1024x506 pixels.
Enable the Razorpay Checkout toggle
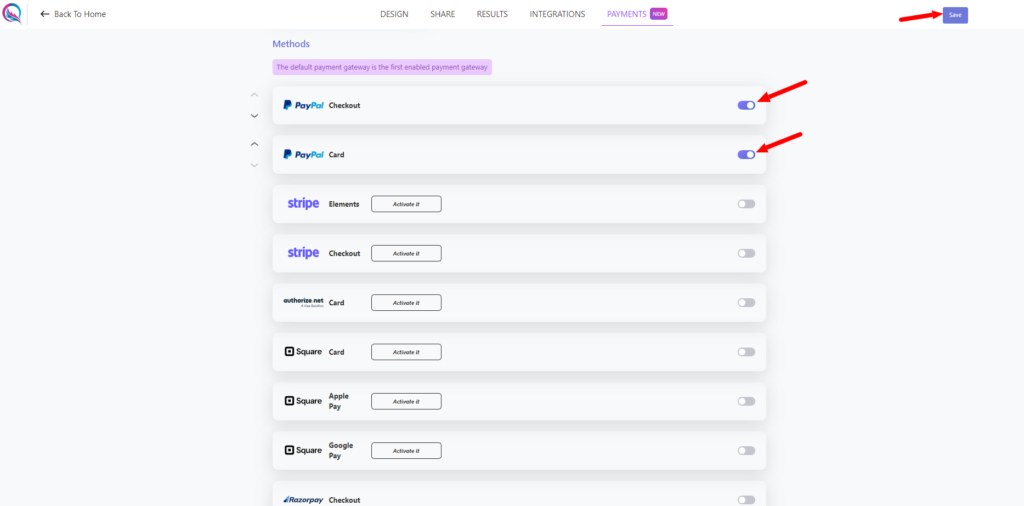(746, 499)
